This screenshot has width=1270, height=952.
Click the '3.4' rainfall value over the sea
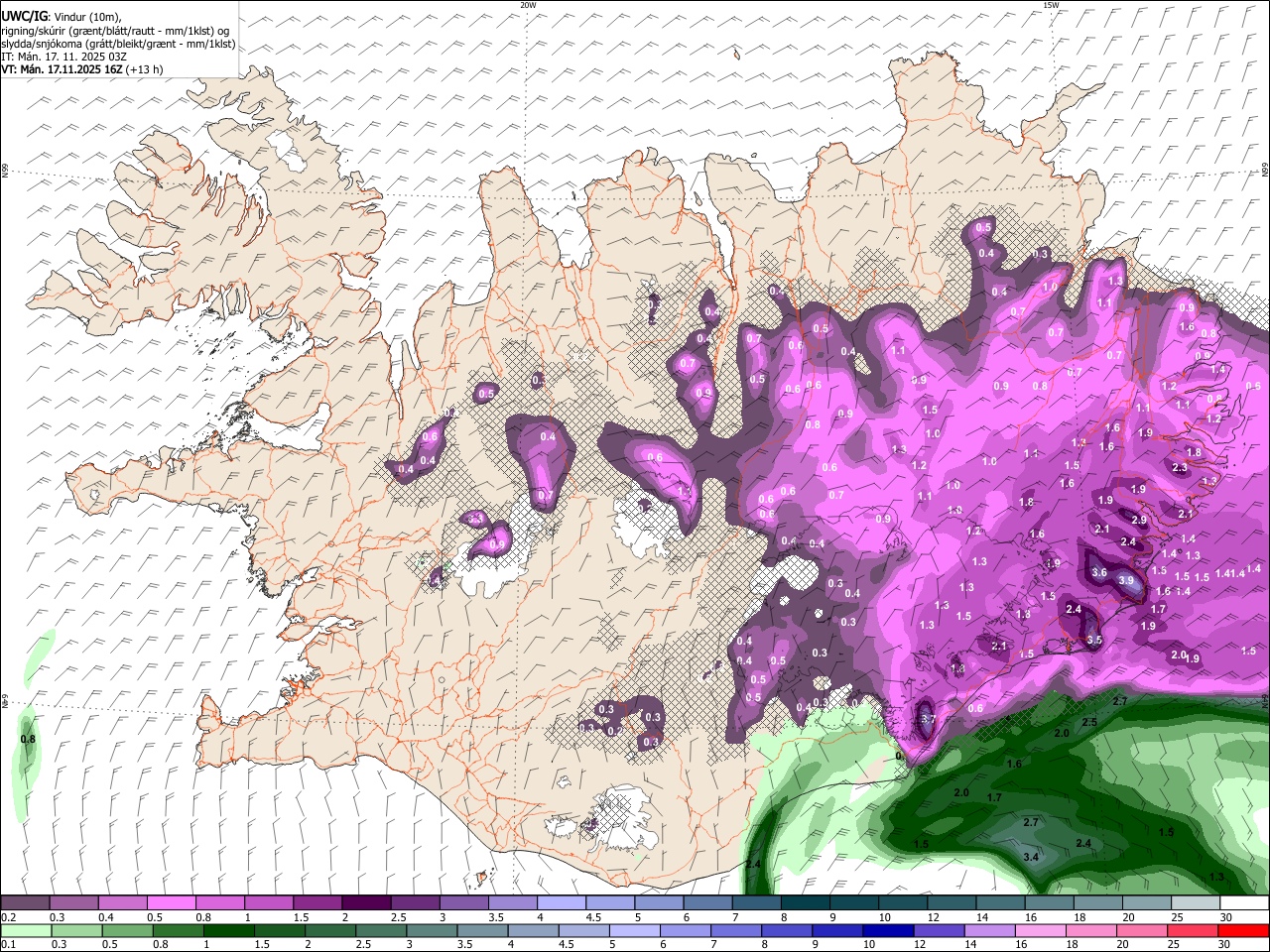point(1031,857)
